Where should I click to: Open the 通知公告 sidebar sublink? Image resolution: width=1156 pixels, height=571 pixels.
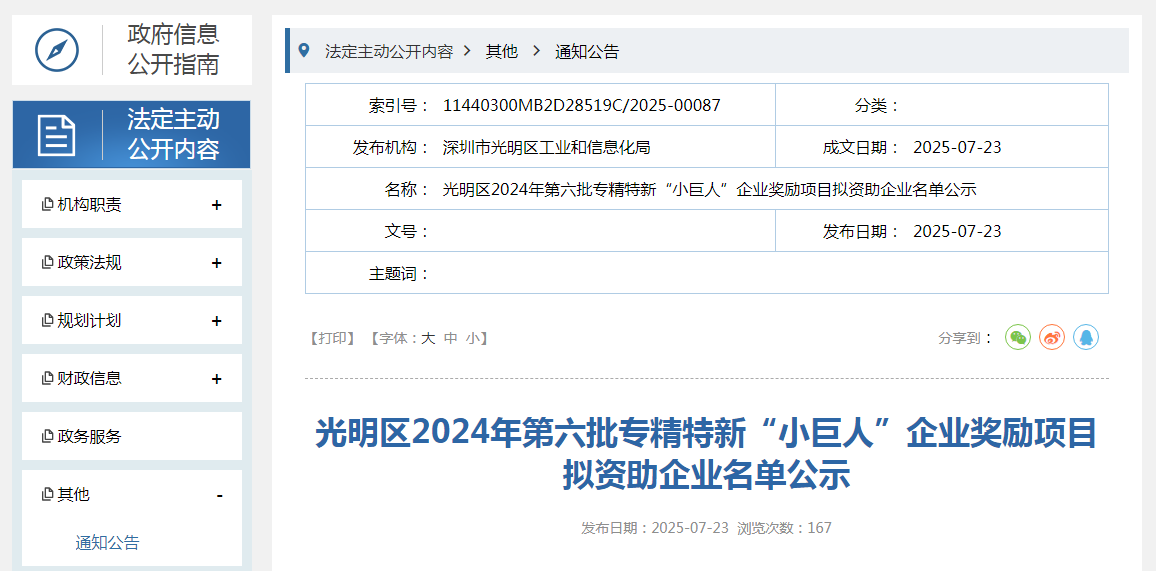[108, 544]
